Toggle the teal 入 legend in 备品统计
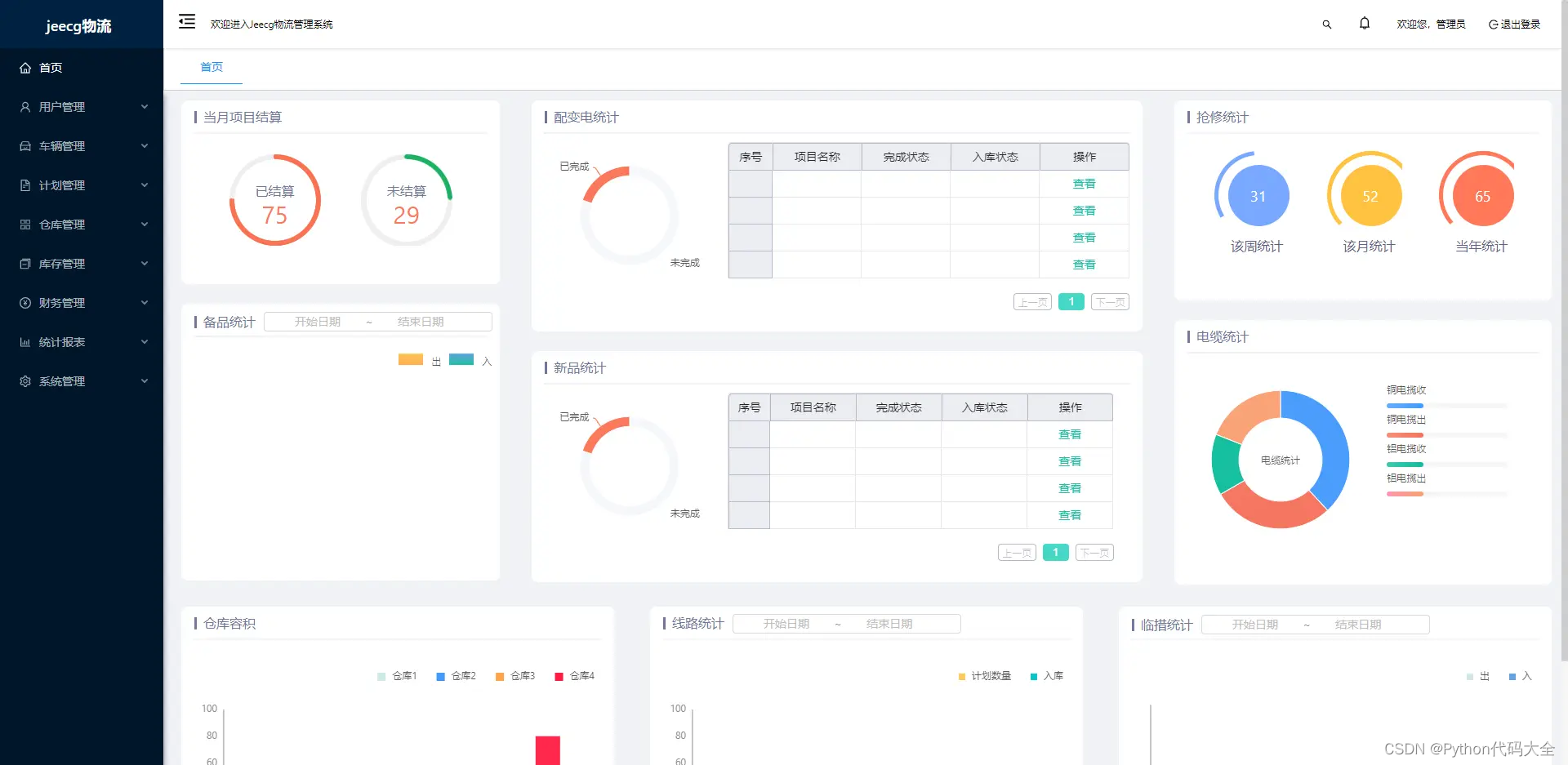The image size is (1568, 765). click(x=470, y=360)
